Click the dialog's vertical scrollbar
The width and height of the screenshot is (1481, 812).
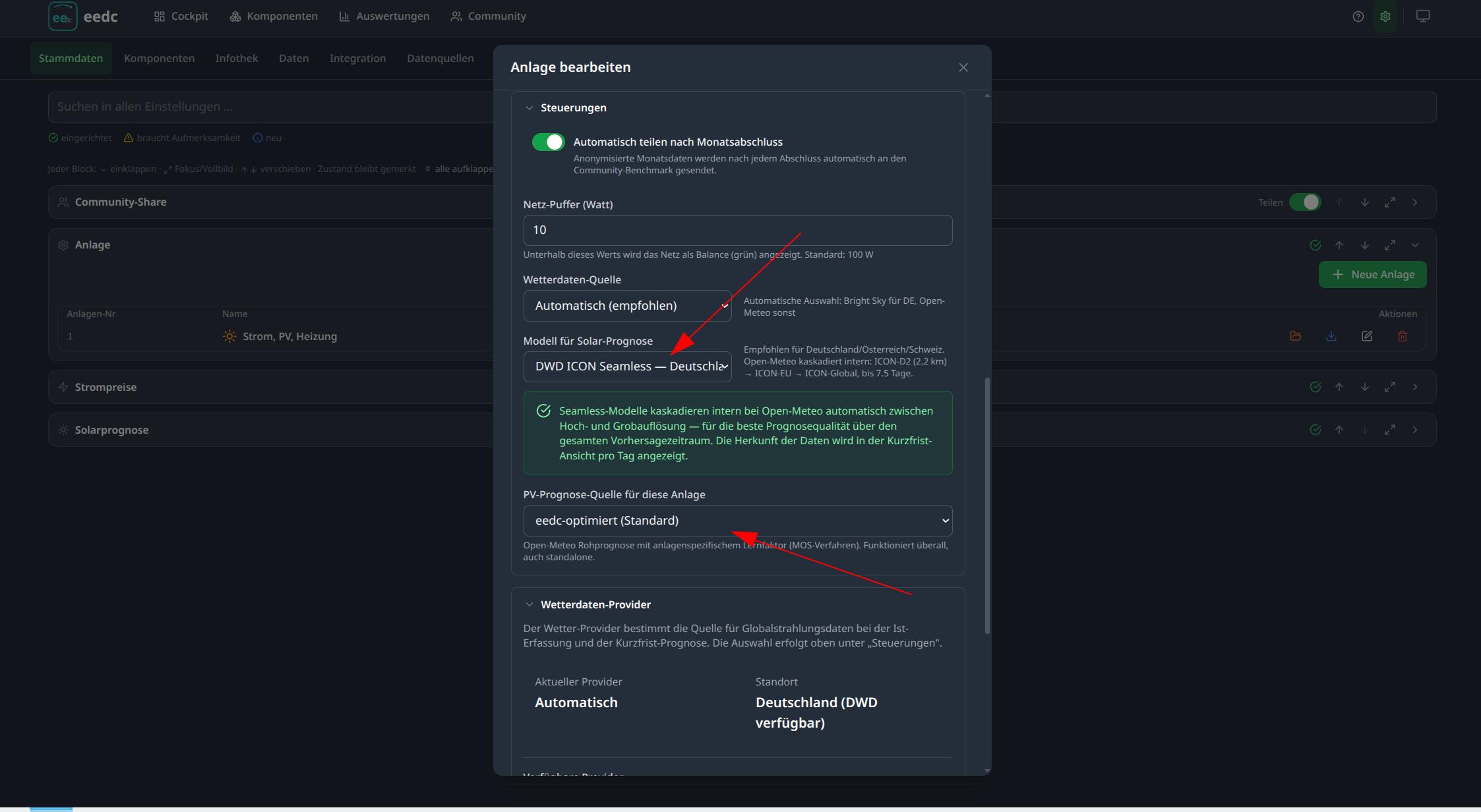[987, 505]
